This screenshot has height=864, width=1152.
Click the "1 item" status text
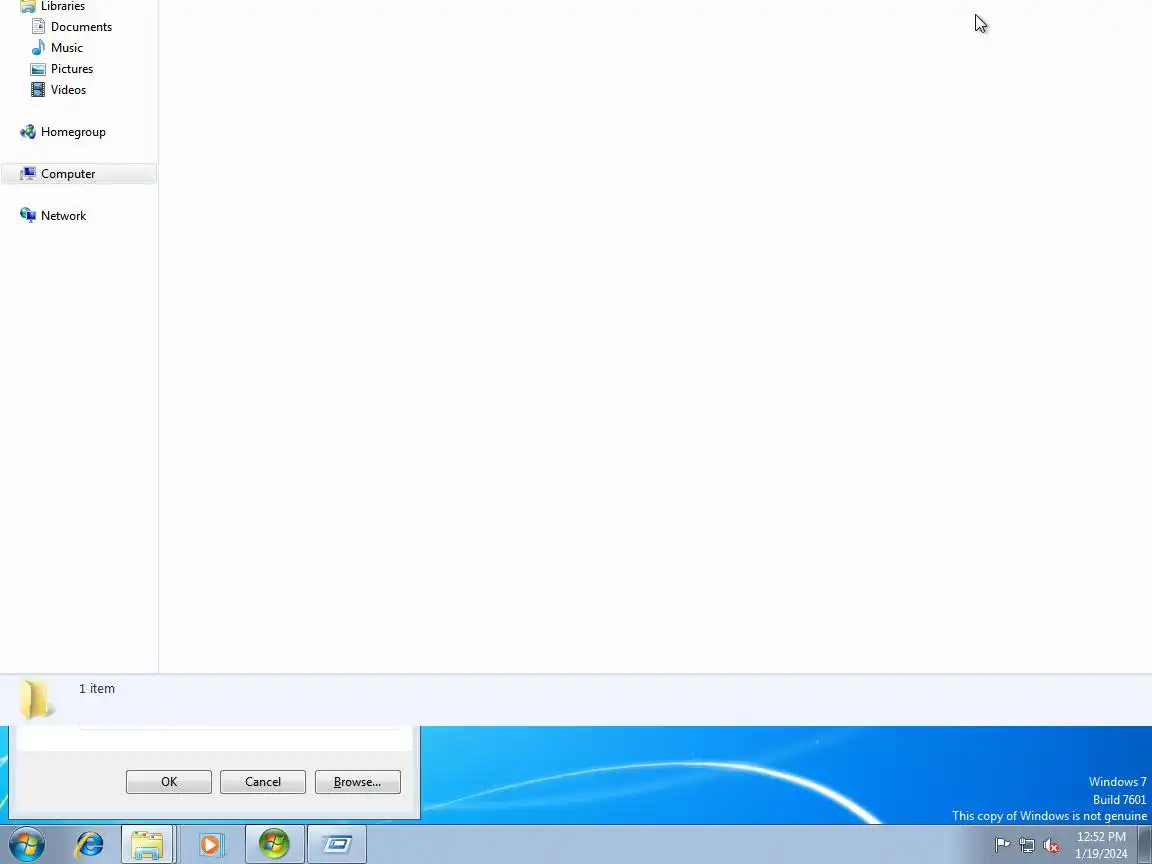pyautogui.click(x=97, y=689)
